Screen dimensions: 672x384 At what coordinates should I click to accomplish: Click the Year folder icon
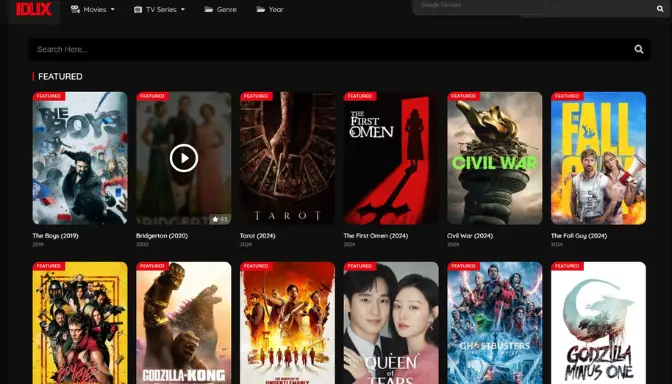point(261,9)
